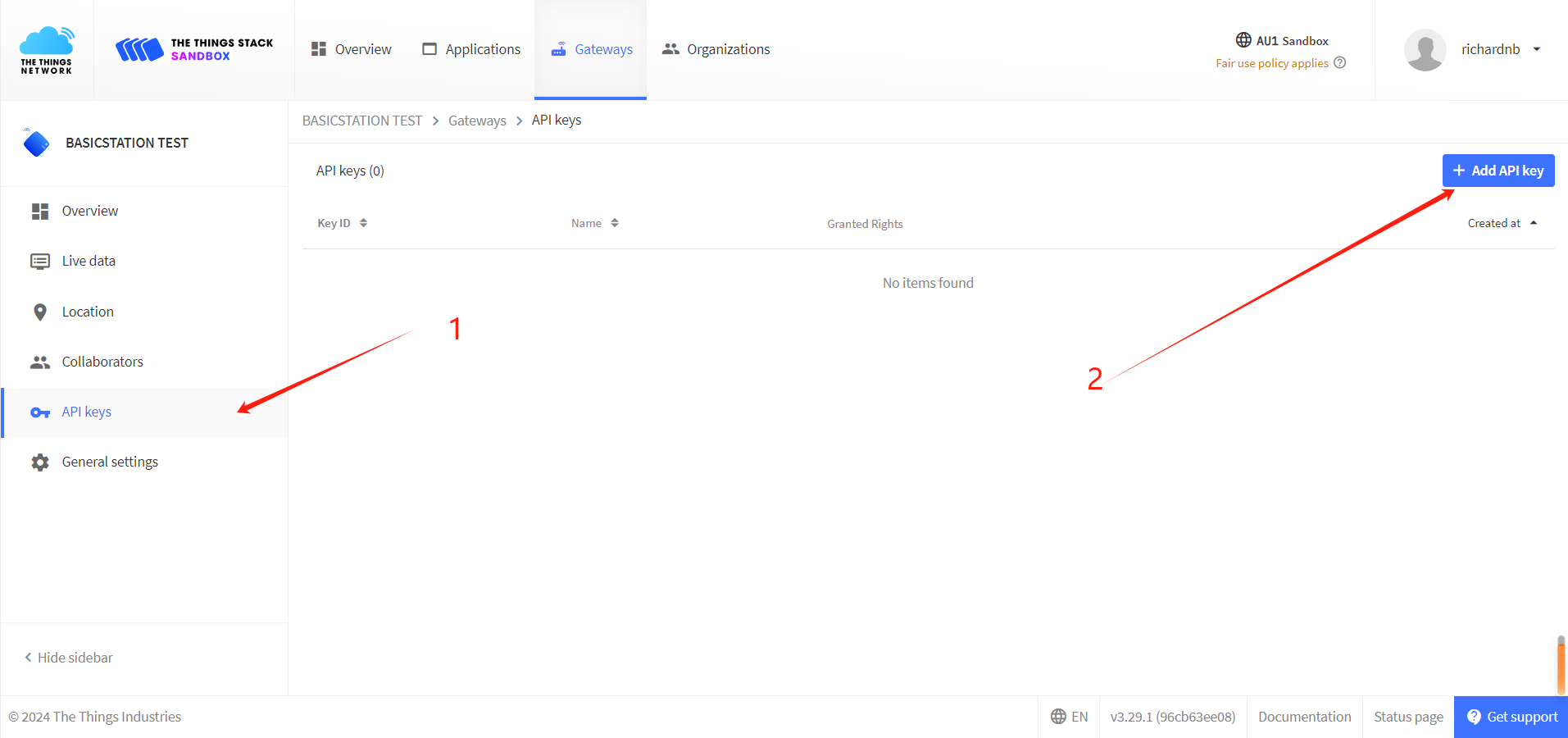Click the Location pin icon
1568x738 pixels.
click(39, 312)
